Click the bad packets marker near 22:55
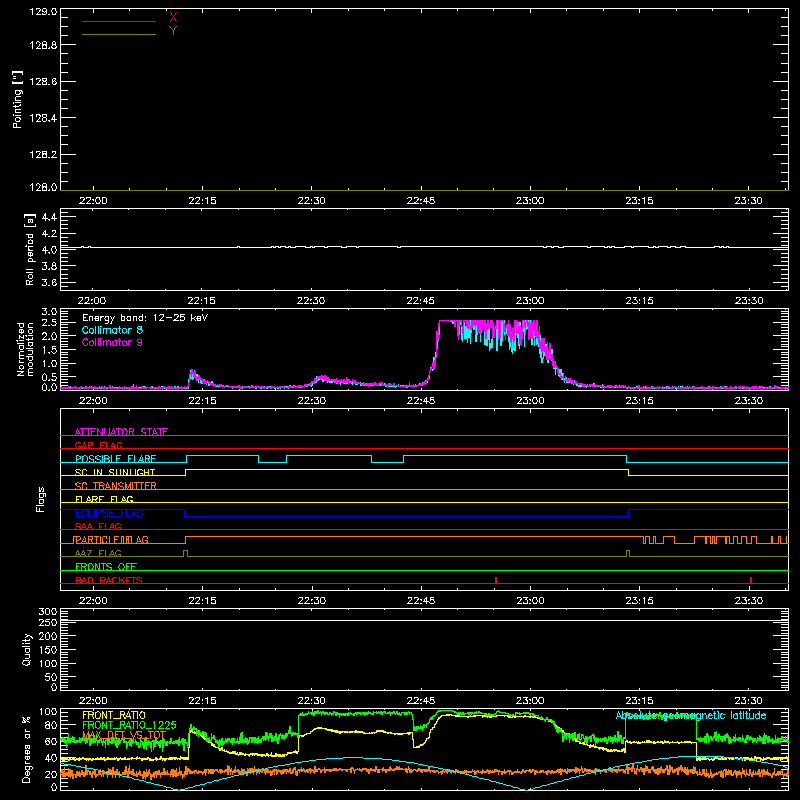The width and height of the screenshot is (800, 800). tap(496, 580)
